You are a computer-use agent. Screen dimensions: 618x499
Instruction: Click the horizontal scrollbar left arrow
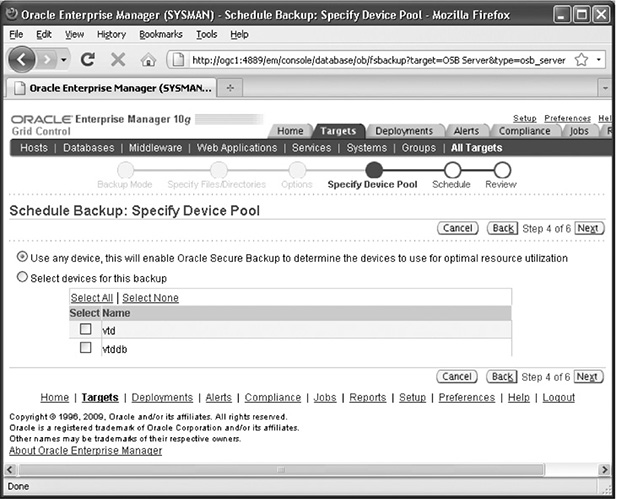click(x=10, y=469)
